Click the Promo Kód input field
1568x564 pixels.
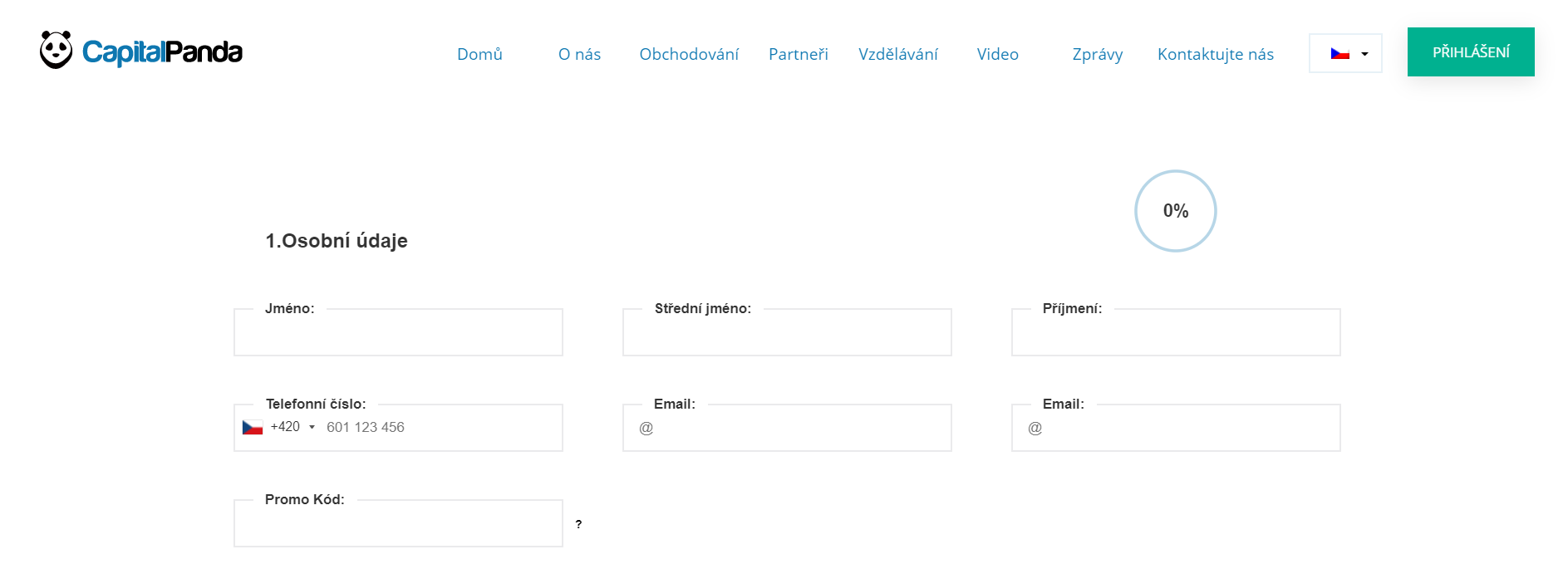tap(398, 526)
